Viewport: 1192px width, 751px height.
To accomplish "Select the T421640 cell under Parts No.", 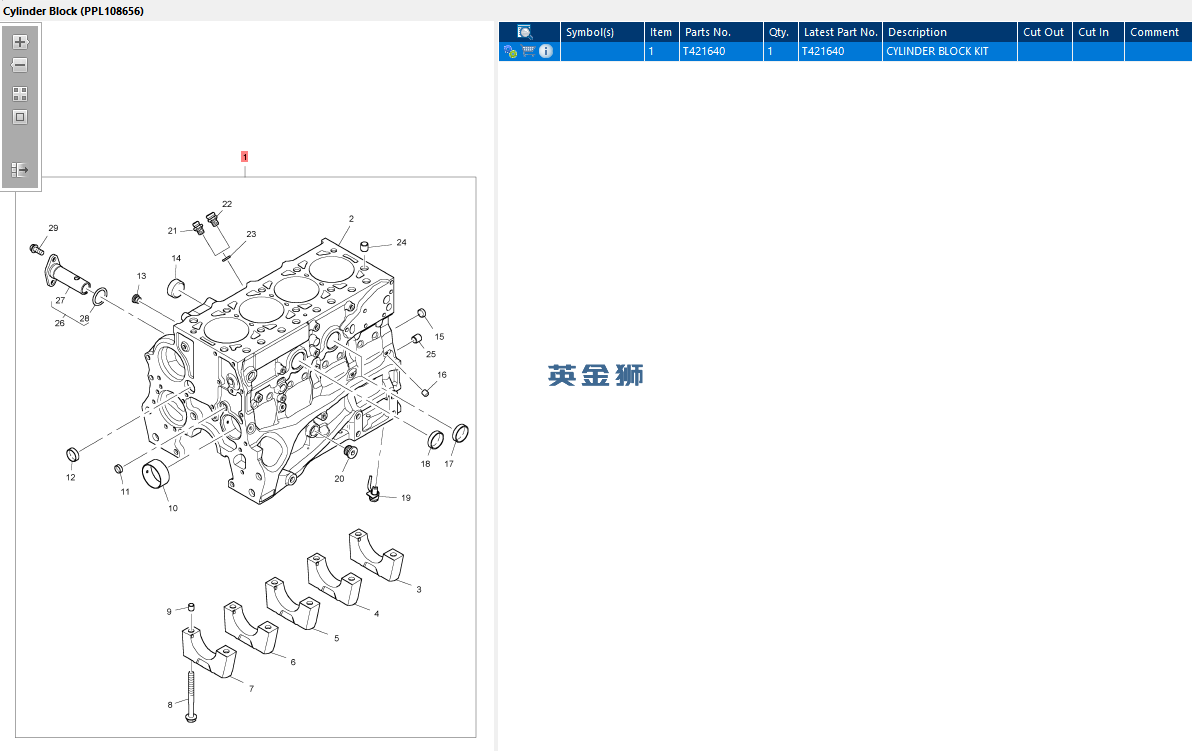I will (721, 52).
